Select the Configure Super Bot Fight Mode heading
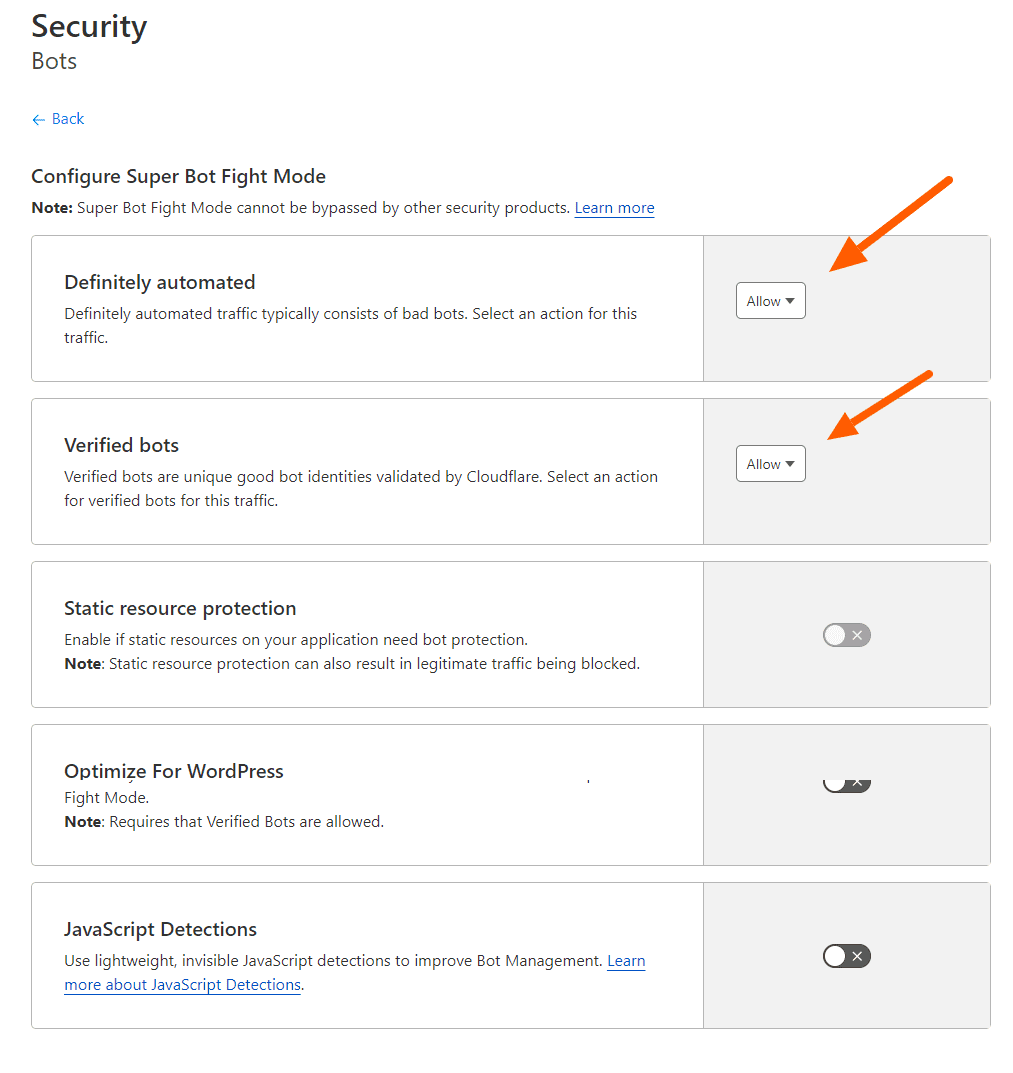Image resolution: width=1013 pixels, height=1073 pixels. point(178,176)
